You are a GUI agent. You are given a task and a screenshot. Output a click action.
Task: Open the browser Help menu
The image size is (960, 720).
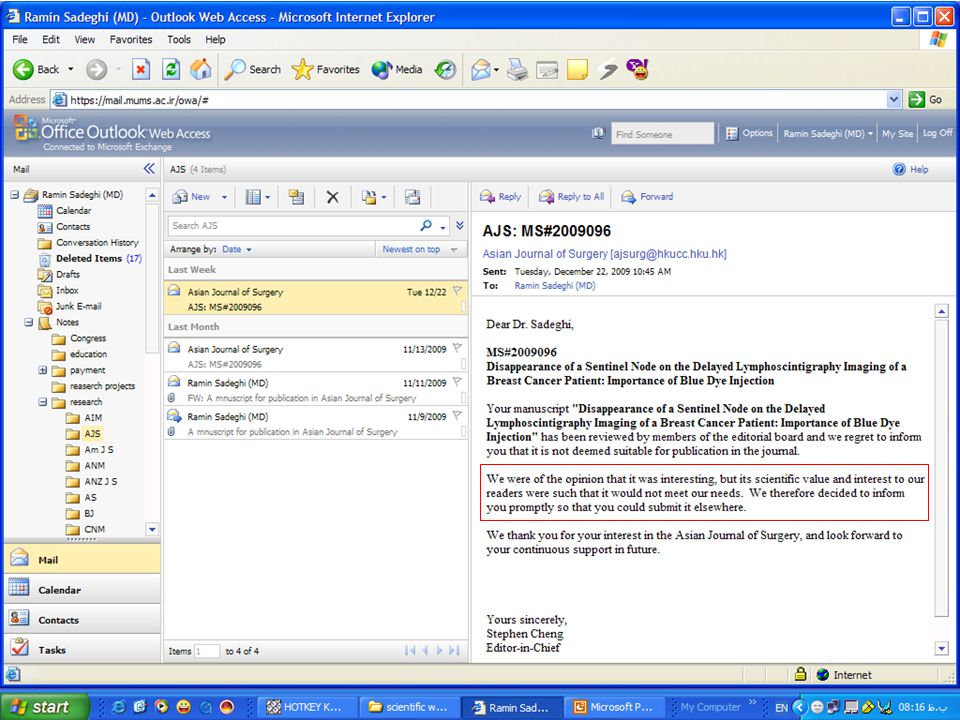tap(215, 39)
